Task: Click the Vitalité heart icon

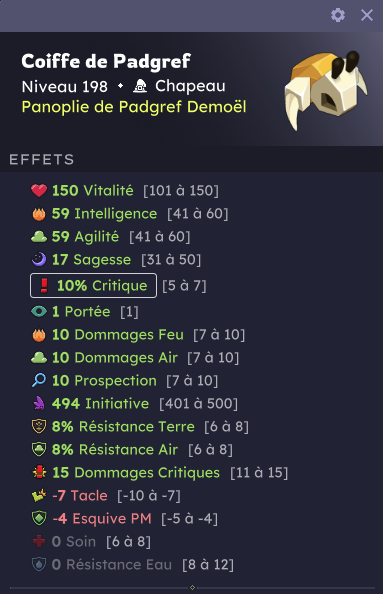Action: coord(39,191)
